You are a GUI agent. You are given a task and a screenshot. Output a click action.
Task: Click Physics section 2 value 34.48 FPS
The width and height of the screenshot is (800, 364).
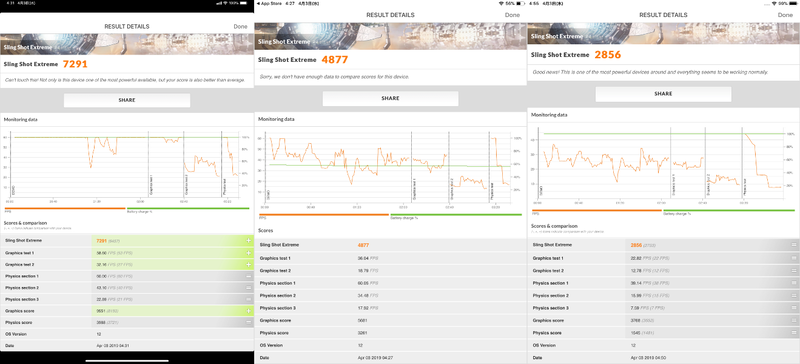point(368,296)
